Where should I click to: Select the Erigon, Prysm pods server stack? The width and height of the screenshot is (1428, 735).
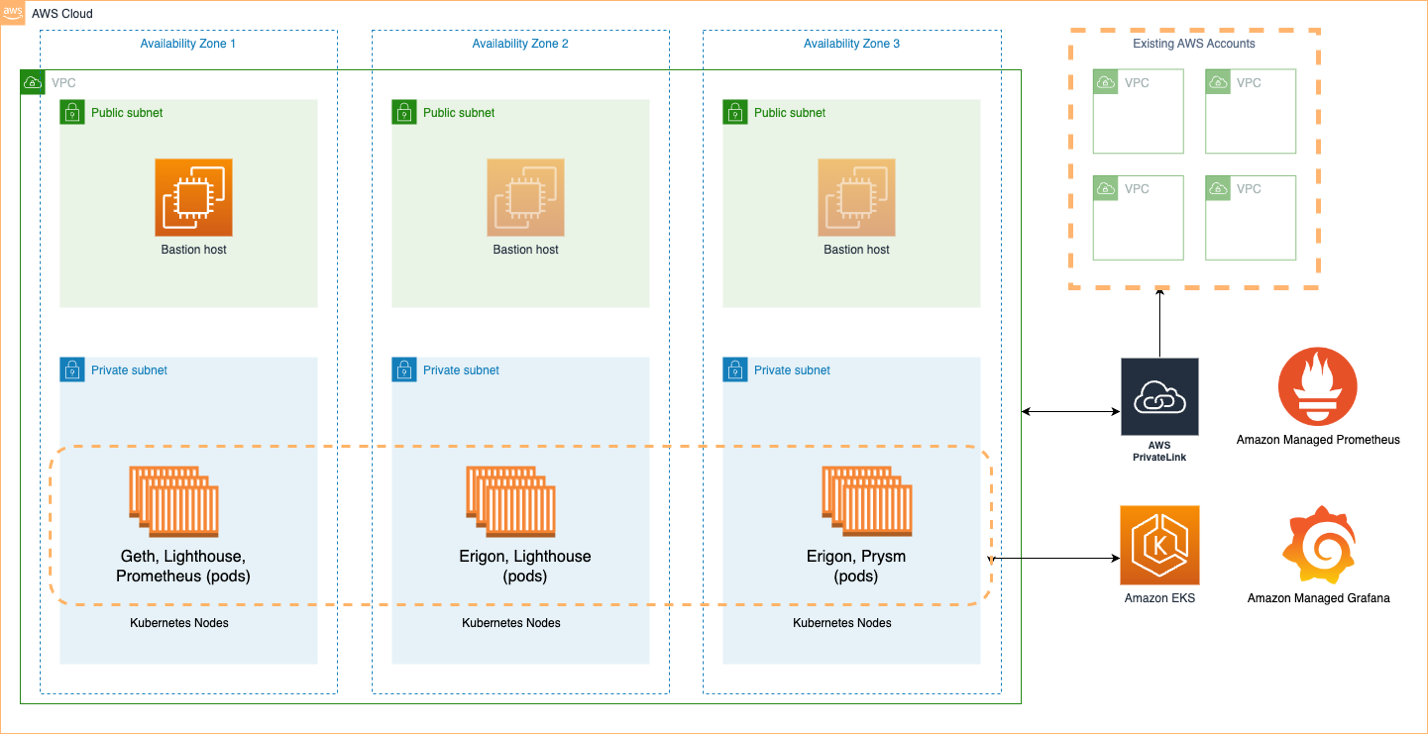866,500
